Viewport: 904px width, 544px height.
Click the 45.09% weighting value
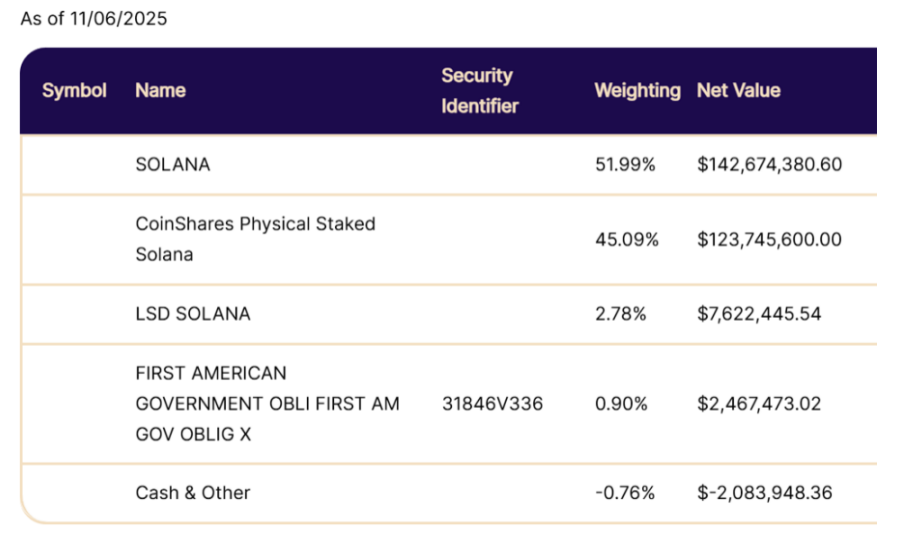click(x=626, y=240)
